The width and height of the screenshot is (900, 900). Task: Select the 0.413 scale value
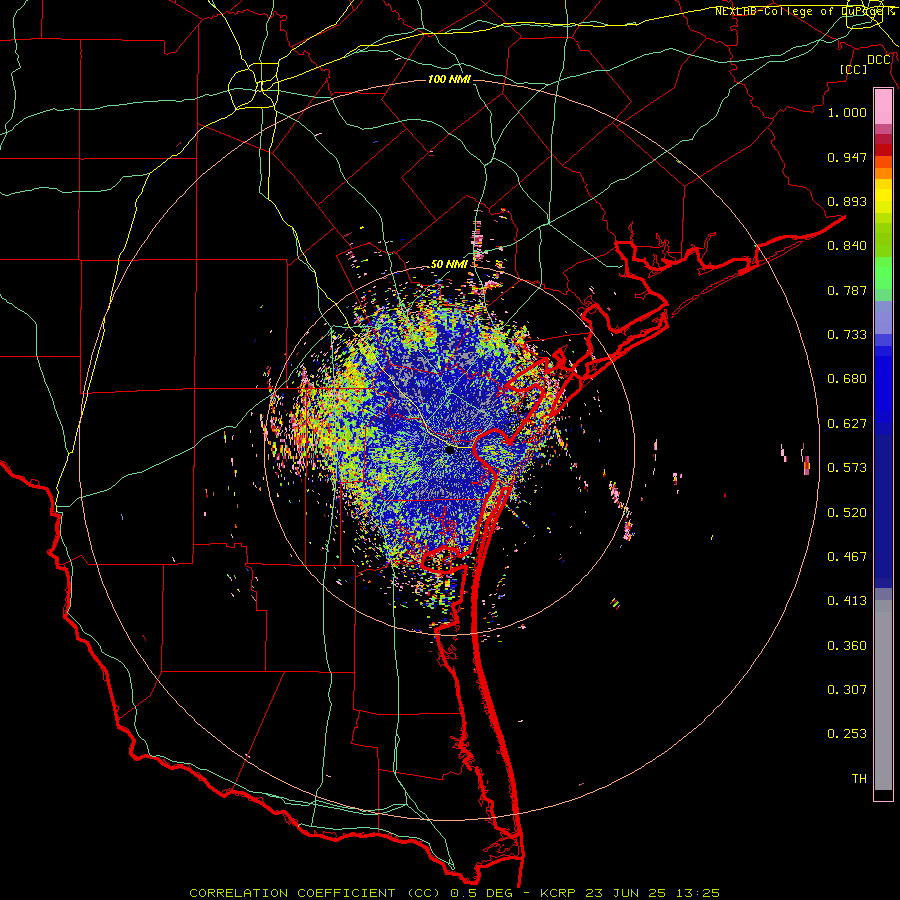click(x=847, y=601)
